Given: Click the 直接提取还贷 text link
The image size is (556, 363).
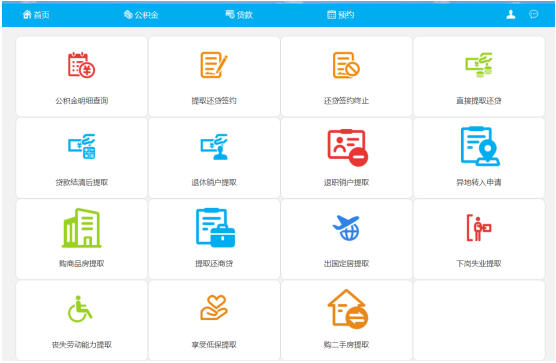Looking at the screenshot, I should pos(479,101).
